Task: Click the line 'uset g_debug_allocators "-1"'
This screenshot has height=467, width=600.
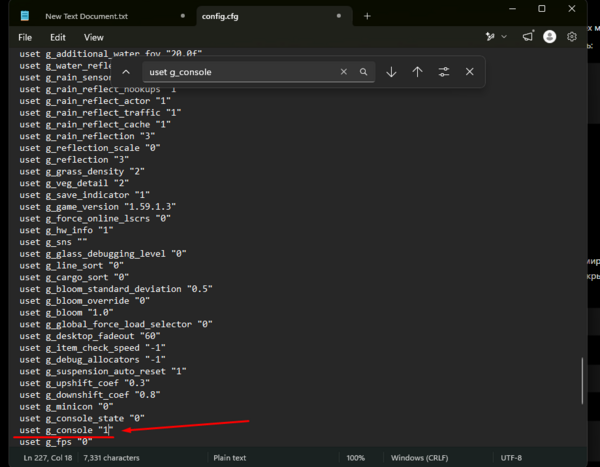Action: (x=93, y=359)
